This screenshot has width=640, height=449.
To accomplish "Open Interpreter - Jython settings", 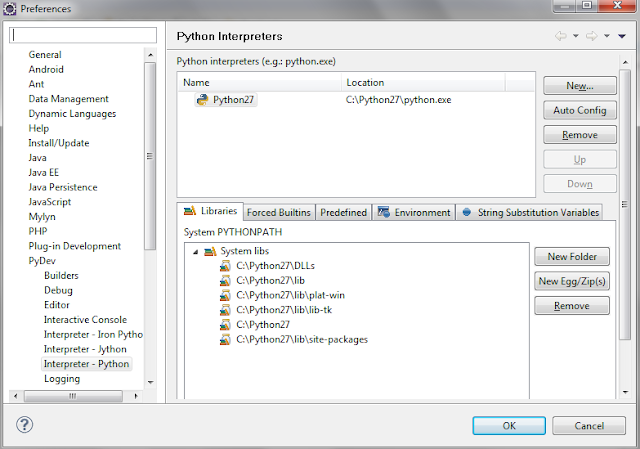I will pyautogui.click(x=85, y=349).
